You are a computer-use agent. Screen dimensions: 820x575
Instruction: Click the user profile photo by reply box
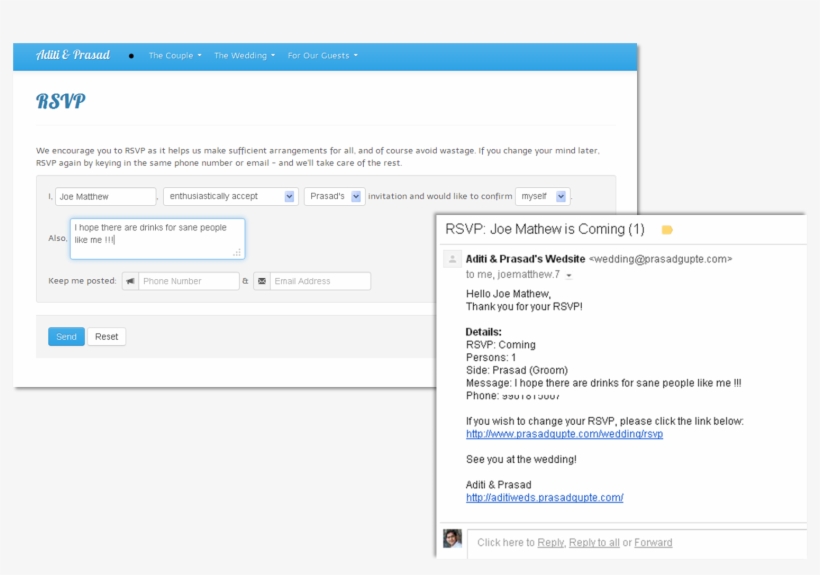[x=452, y=538]
